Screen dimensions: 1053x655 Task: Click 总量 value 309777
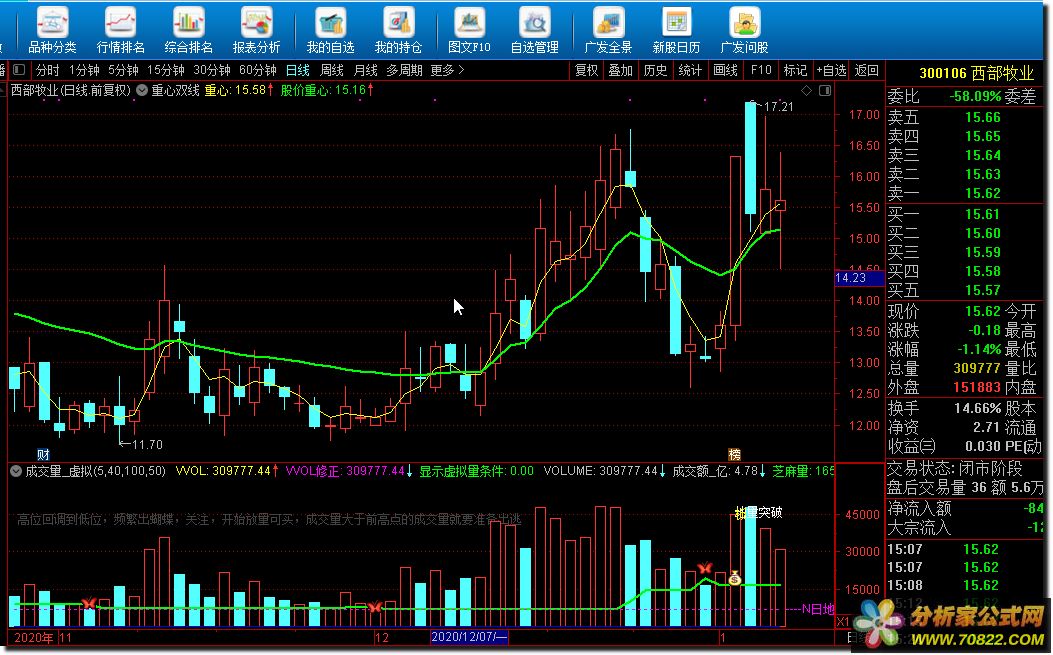pos(977,368)
